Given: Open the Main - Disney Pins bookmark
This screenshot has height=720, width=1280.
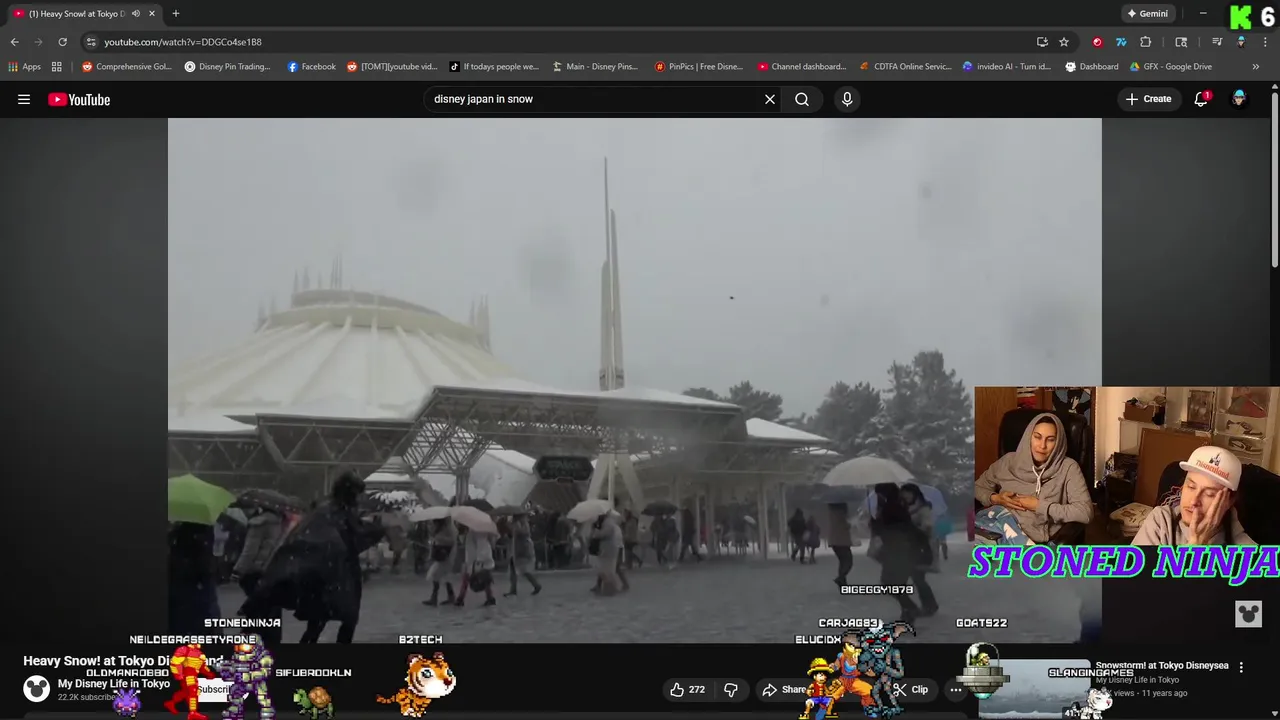Looking at the screenshot, I should click(594, 67).
